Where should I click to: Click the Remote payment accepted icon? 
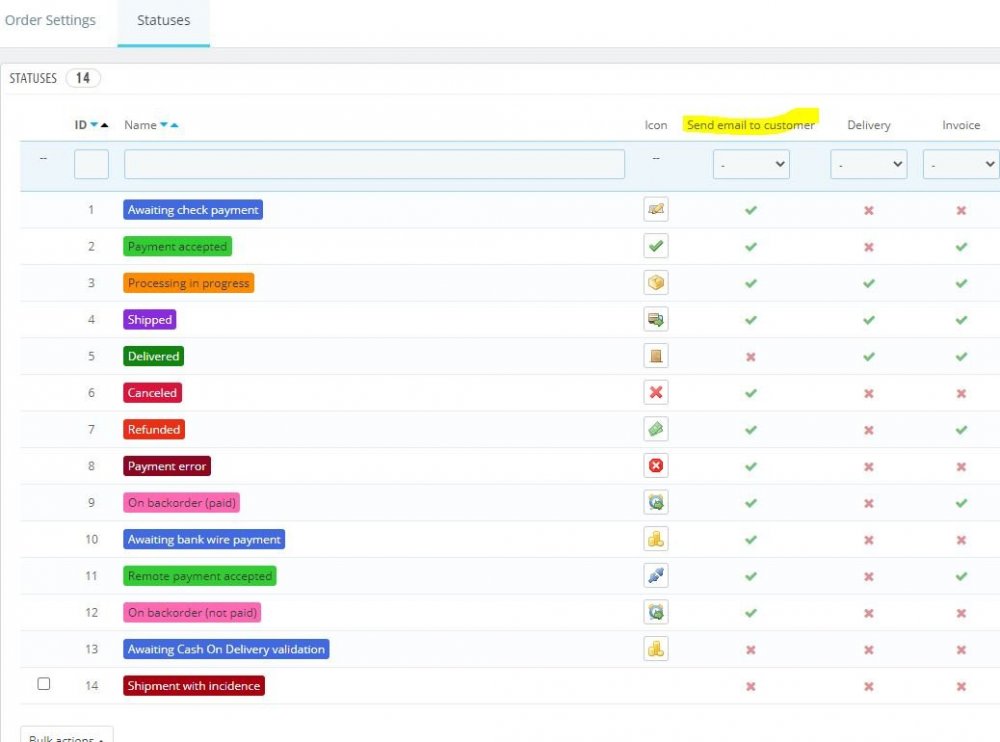(x=655, y=576)
